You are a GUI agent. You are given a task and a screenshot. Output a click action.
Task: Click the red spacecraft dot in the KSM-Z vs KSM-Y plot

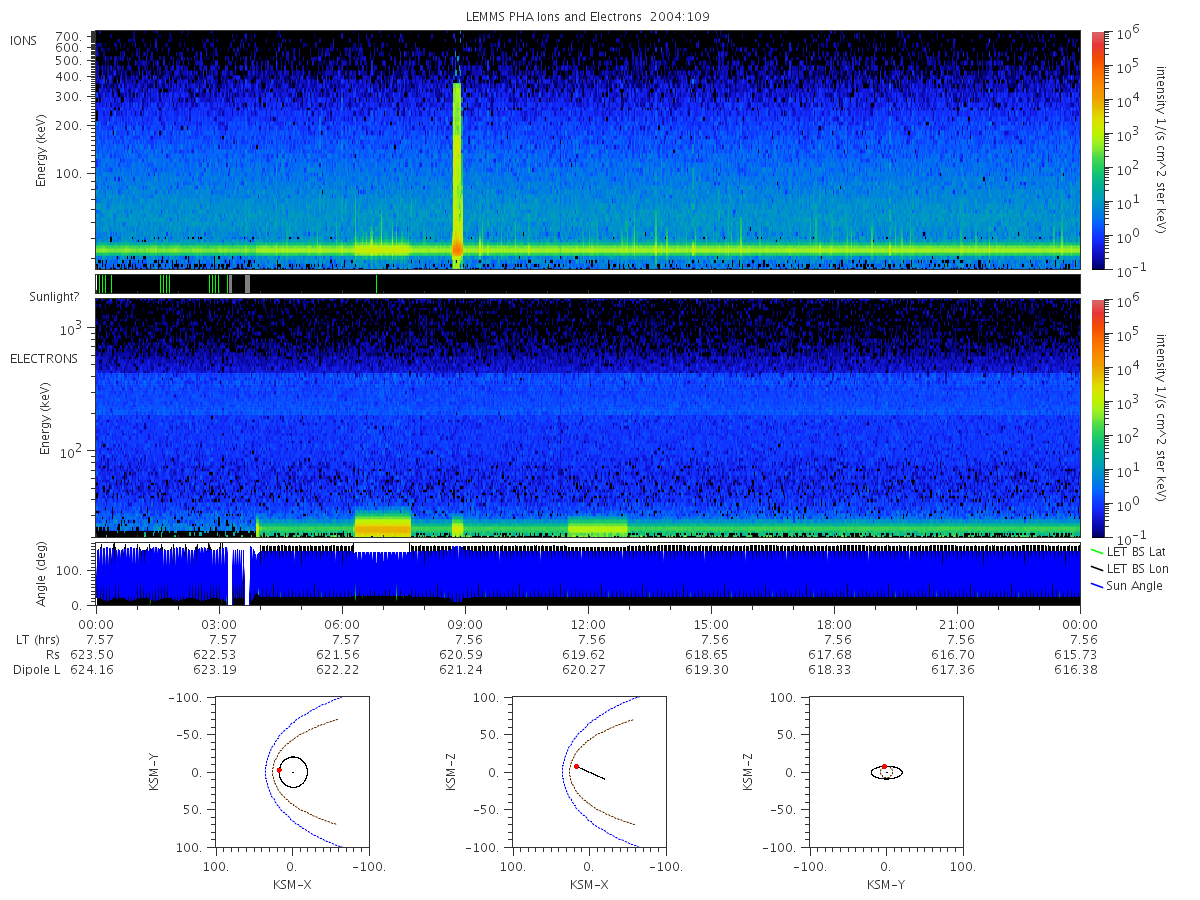[884, 766]
